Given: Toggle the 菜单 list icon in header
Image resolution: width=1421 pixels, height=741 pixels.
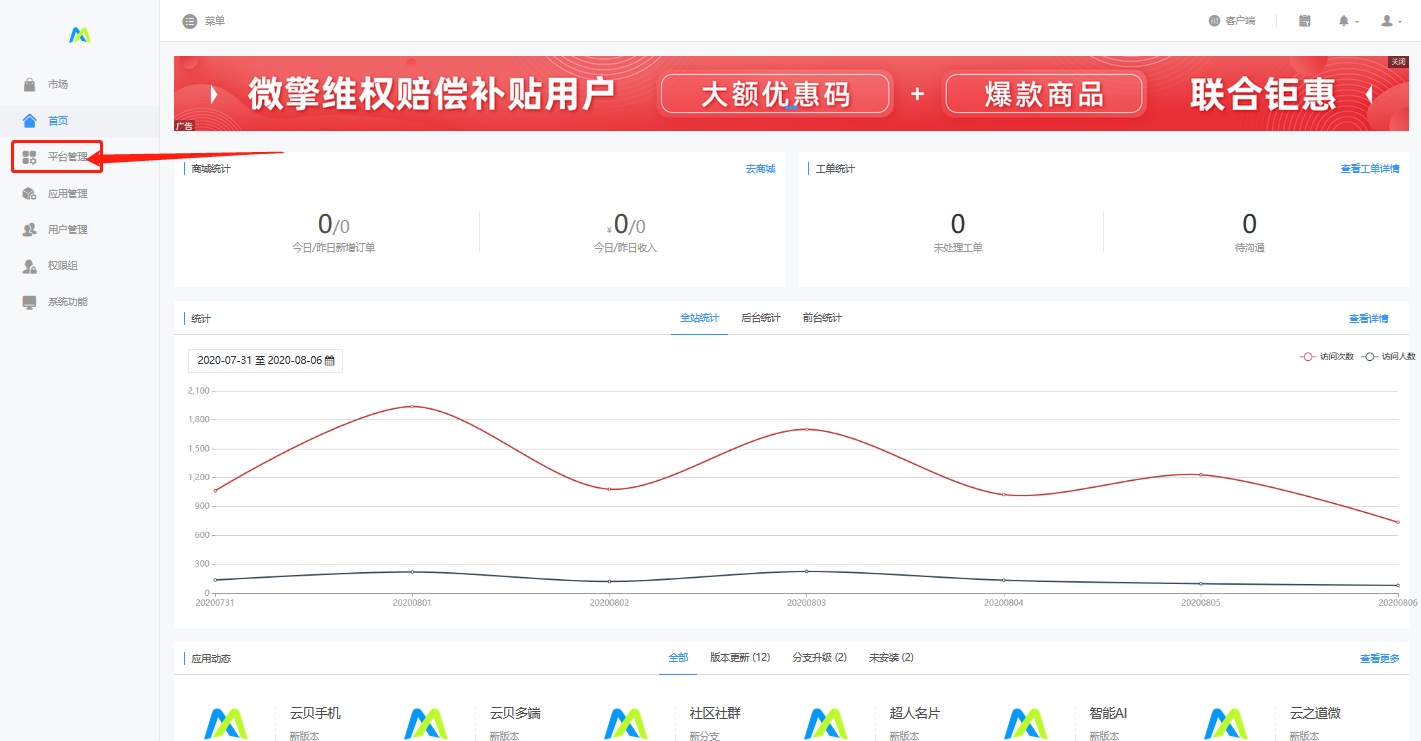Looking at the screenshot, I should [x=190, y=21].
